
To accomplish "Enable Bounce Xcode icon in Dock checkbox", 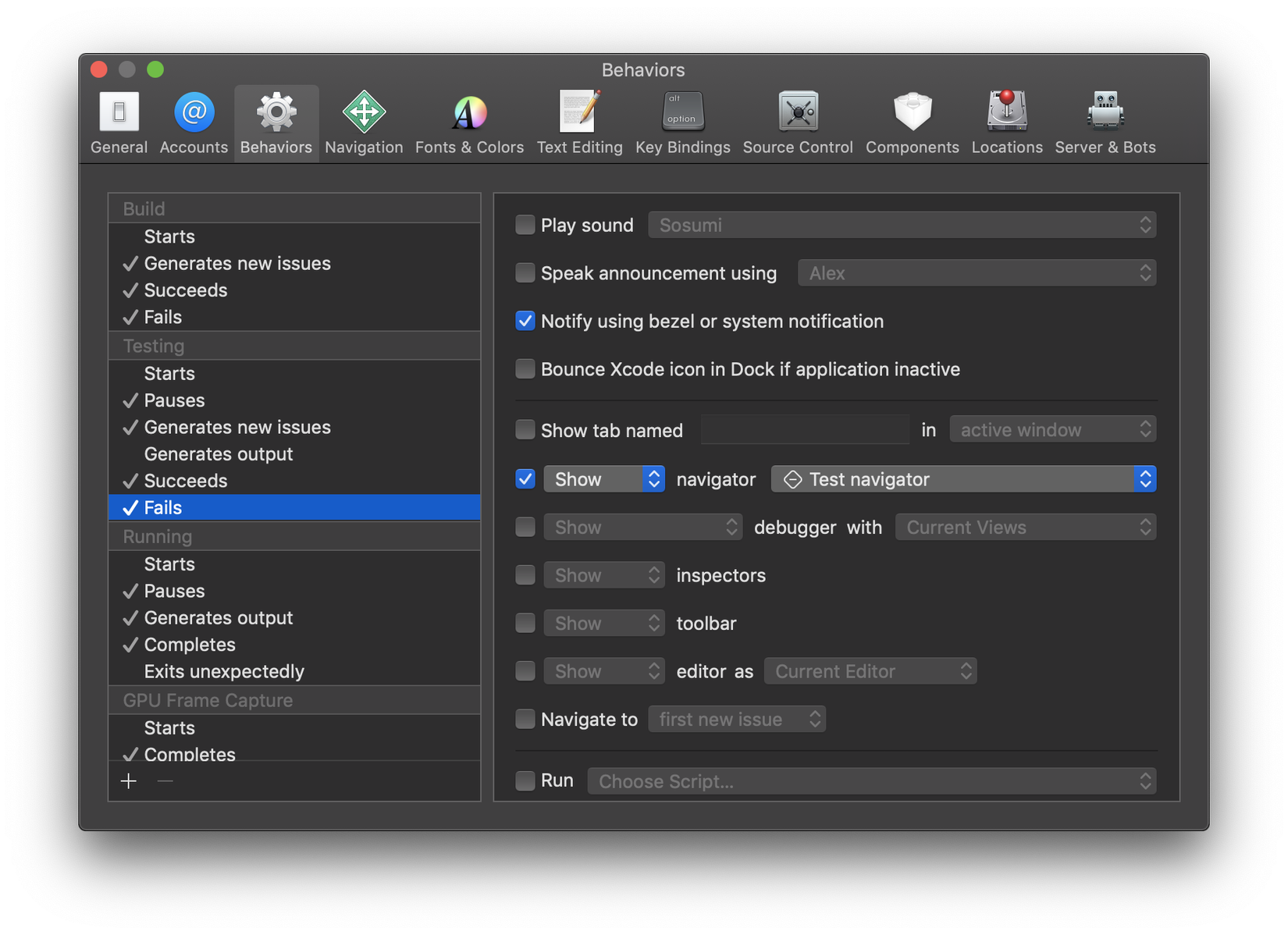I will 525,369.
